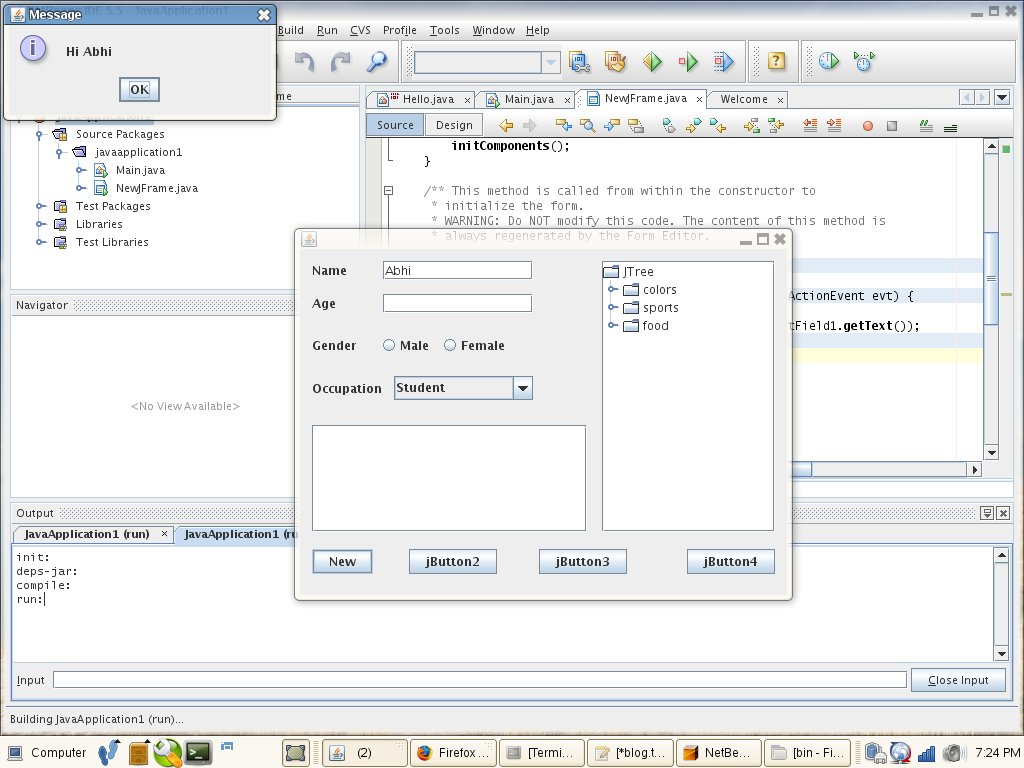The image size is (1024, 768).
Task: Expand the sports node in JTree
Action: coord(613,307)
